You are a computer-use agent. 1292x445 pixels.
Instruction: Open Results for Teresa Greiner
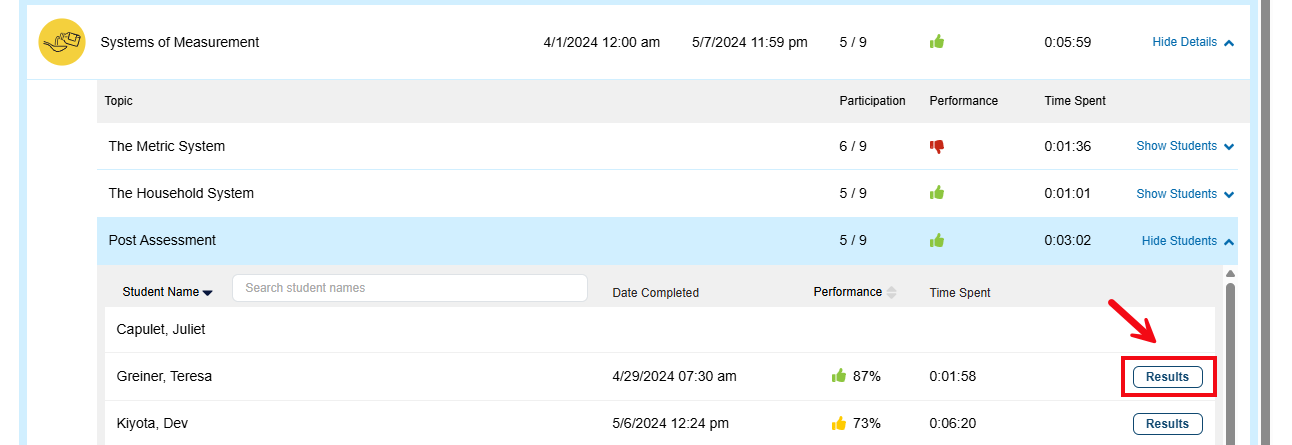point(1167,377)
